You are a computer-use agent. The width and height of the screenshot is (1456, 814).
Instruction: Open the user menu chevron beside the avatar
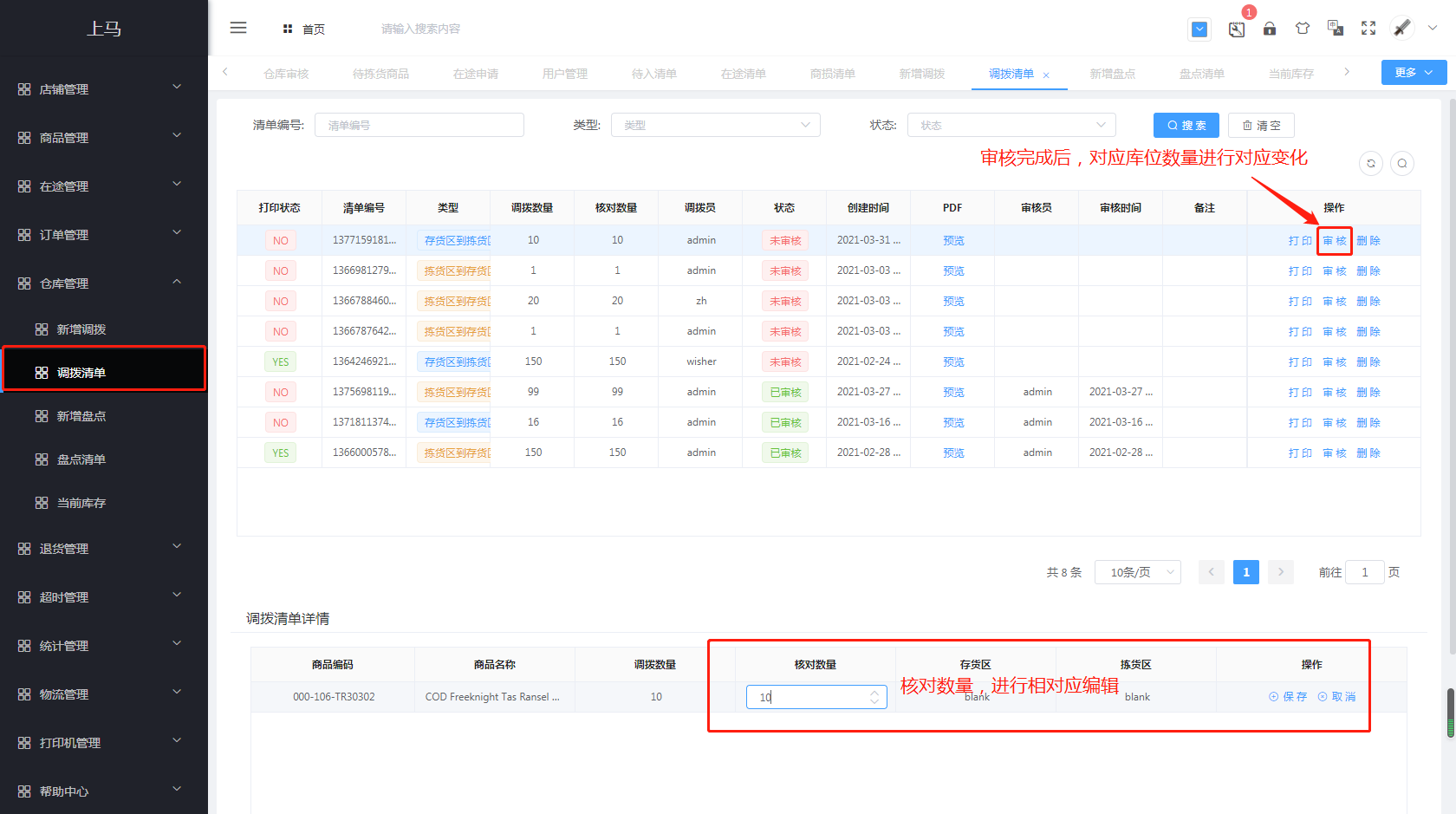pos(1433,28)
